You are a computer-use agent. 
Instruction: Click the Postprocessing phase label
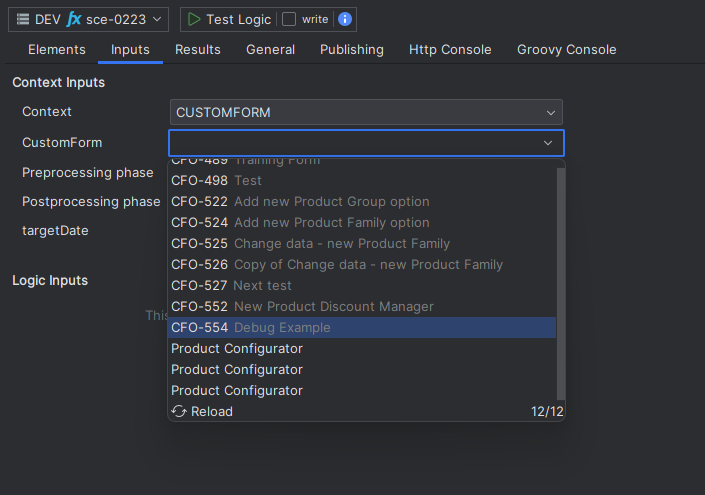(x=91, y=201)
